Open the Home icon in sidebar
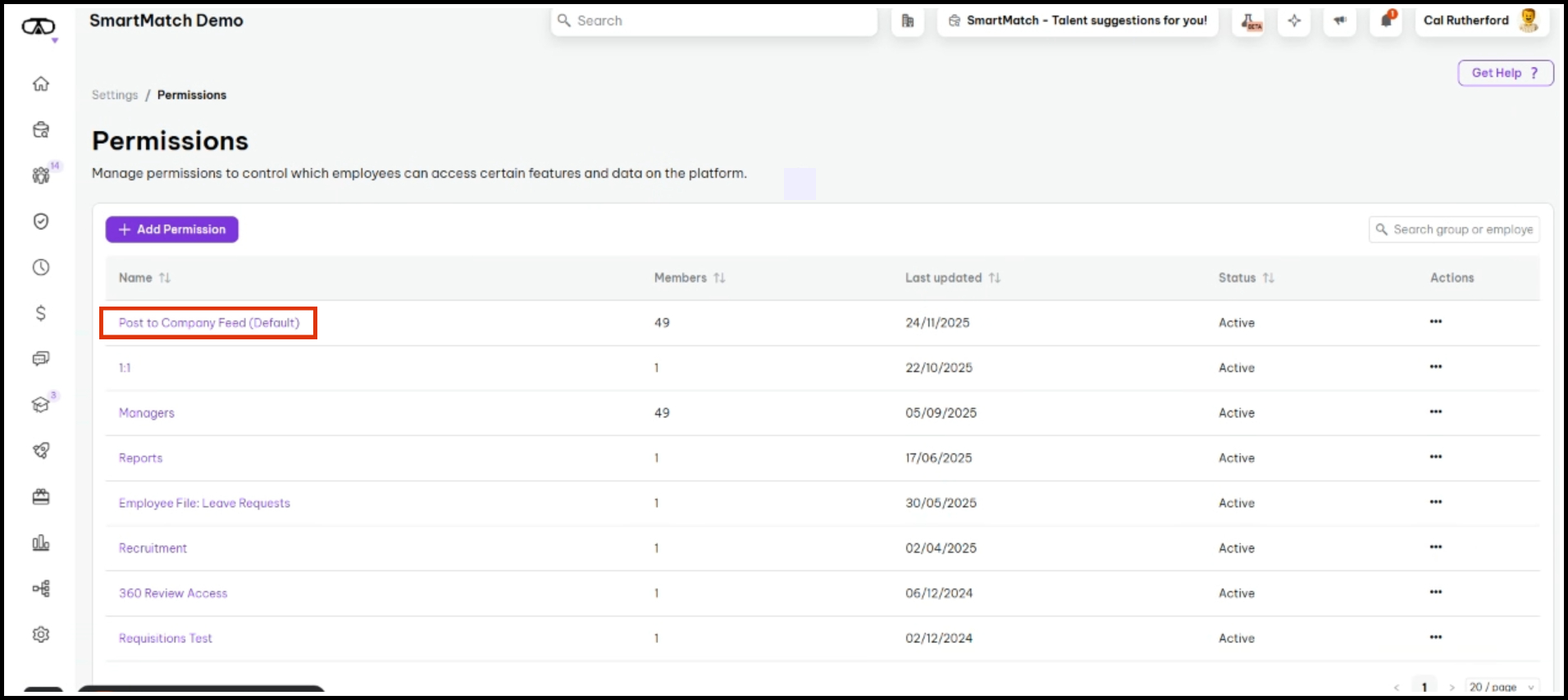The height and width of the screenshot is (700, 1568). pyautogui.click(x=41, y=84)
